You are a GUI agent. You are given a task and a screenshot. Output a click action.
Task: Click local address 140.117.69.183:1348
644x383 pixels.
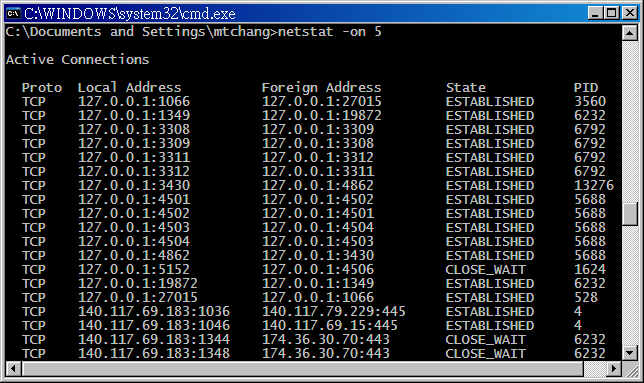tap(154, 353)
